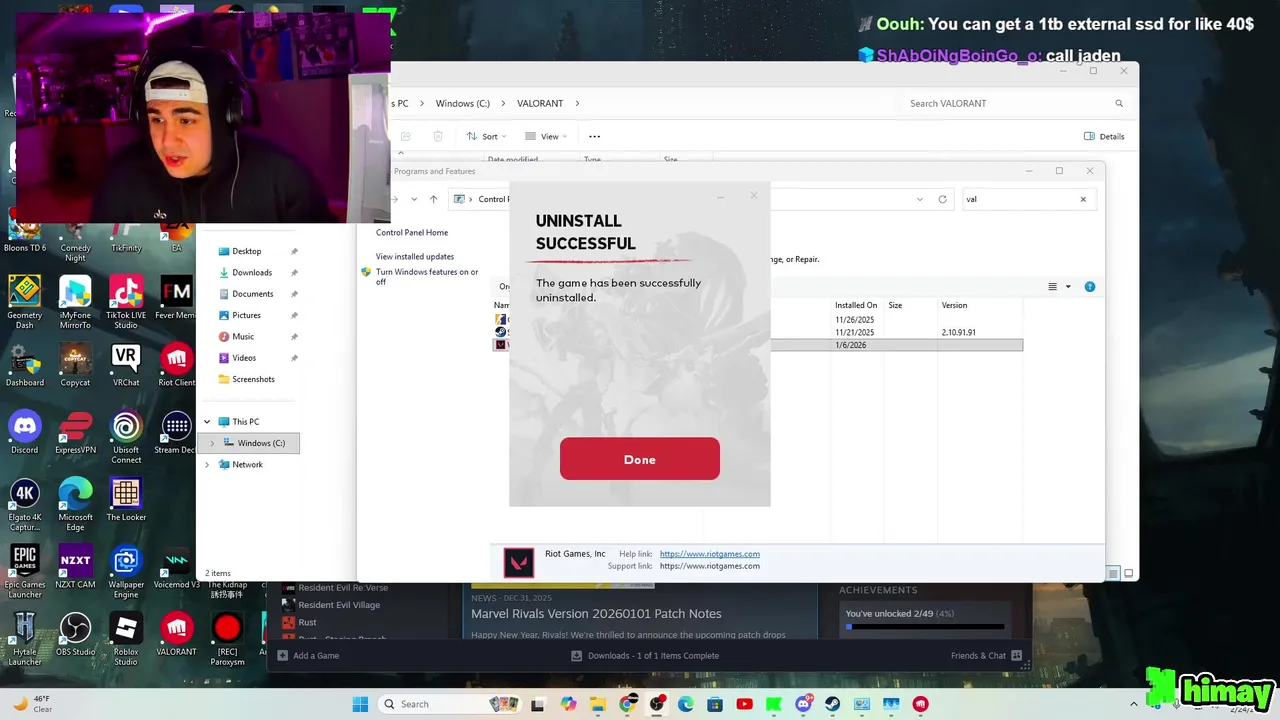Open ExpressVPN desktop shortcut
Image resolution: width=1280 pixels, height=720 pixels.
(x=76, y=433)
